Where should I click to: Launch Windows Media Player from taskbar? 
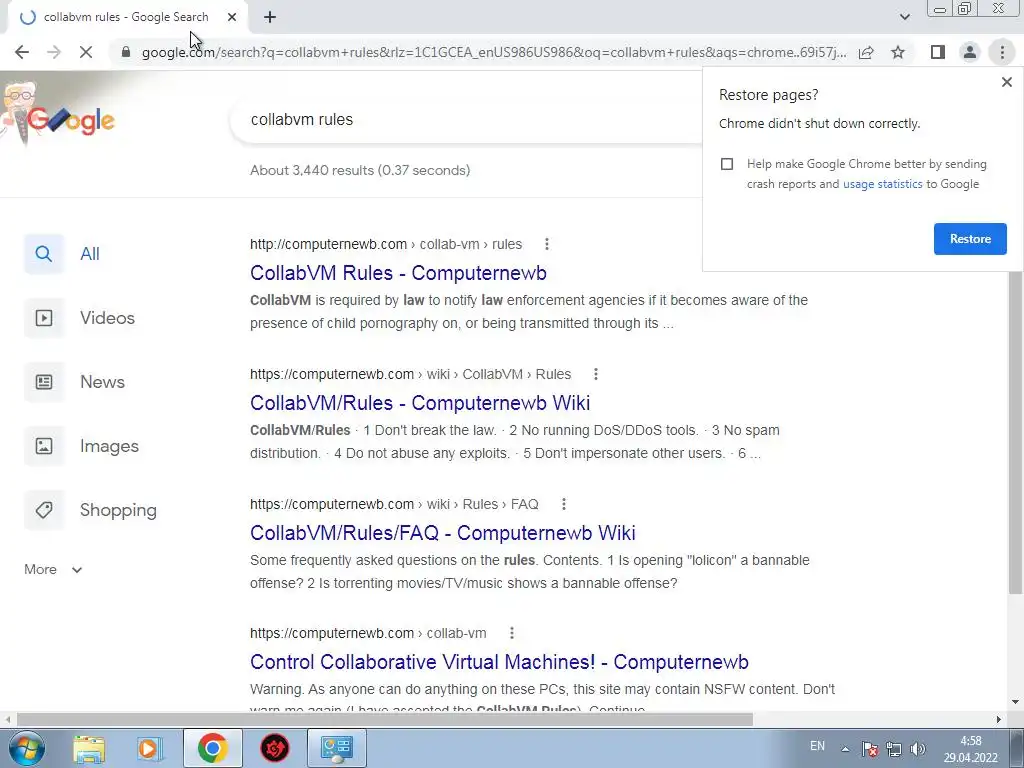click(x=150, y=748)
